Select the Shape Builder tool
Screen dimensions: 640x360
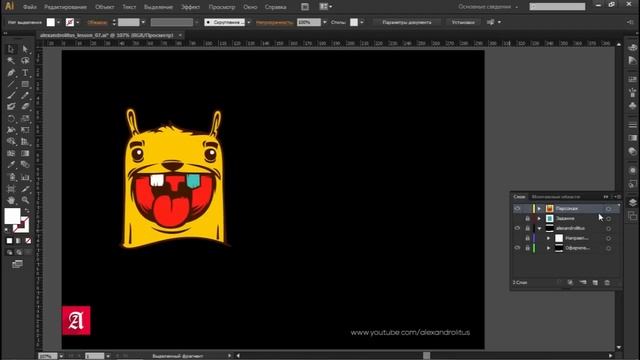[x=11, y=142]
